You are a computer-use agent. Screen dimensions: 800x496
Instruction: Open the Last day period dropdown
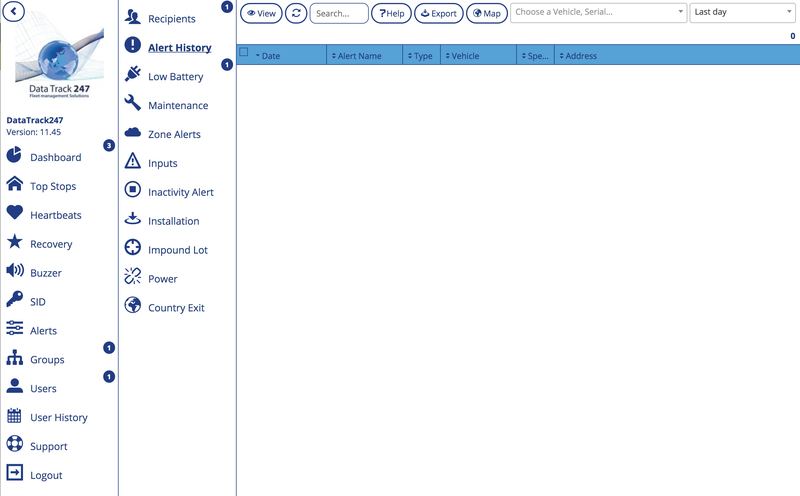point(742,12)
